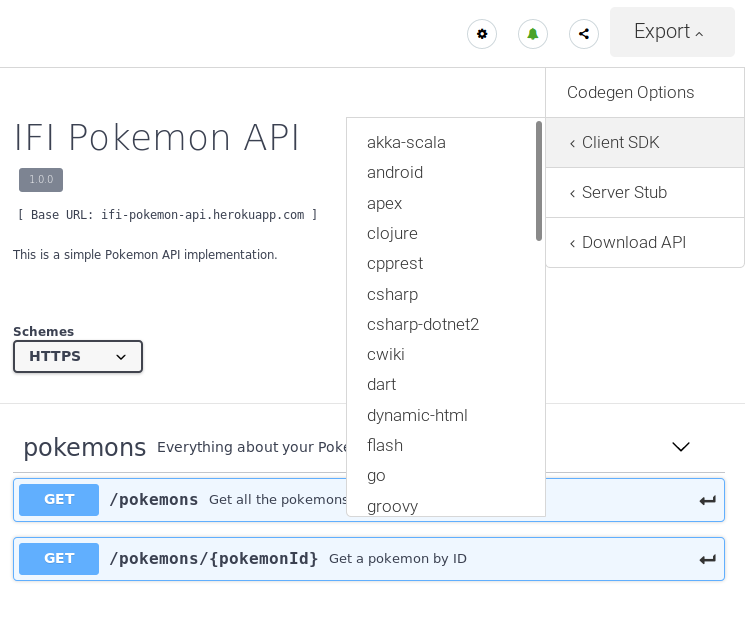Screen dimensions: 745x622
Task: Click the return arrow icon on /pokemons row
Action: (x=708, y=500)
